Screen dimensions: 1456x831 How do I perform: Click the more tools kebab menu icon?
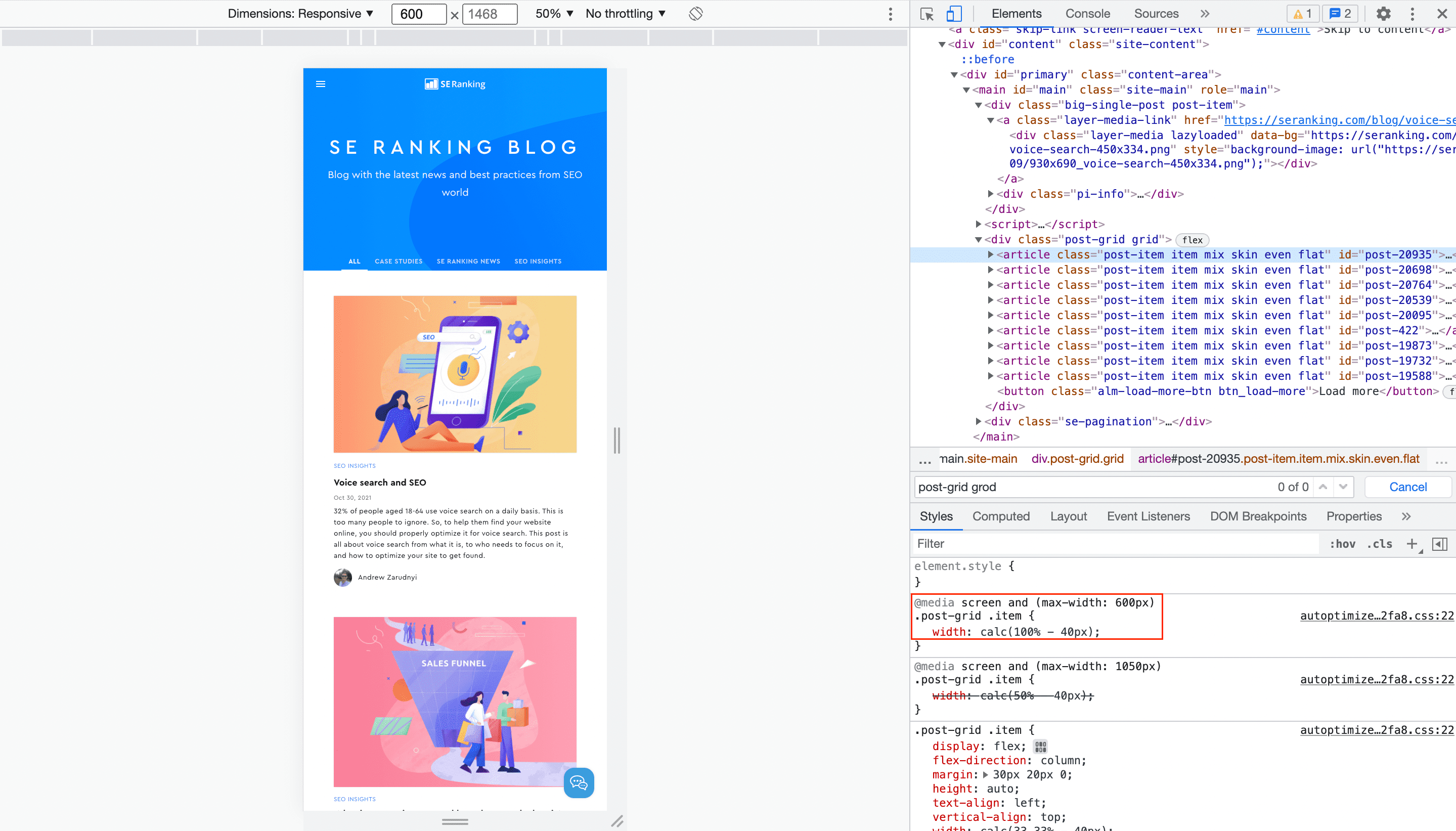[1411, 13]
